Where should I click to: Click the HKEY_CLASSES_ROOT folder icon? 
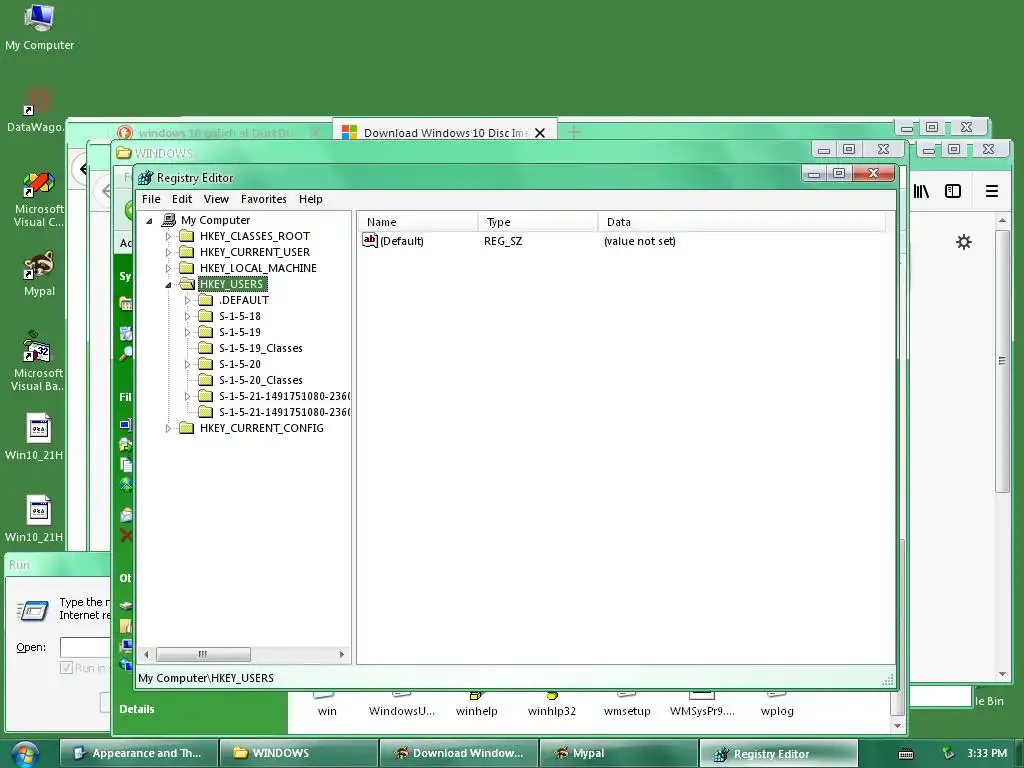187,236
